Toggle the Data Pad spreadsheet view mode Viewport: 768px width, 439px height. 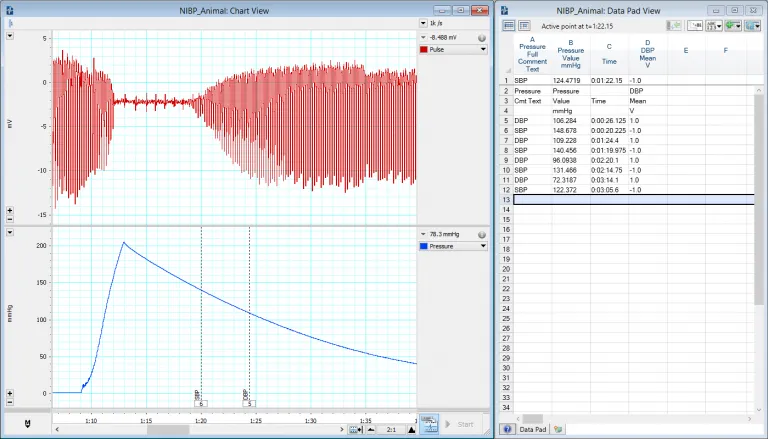click(508, 25)
